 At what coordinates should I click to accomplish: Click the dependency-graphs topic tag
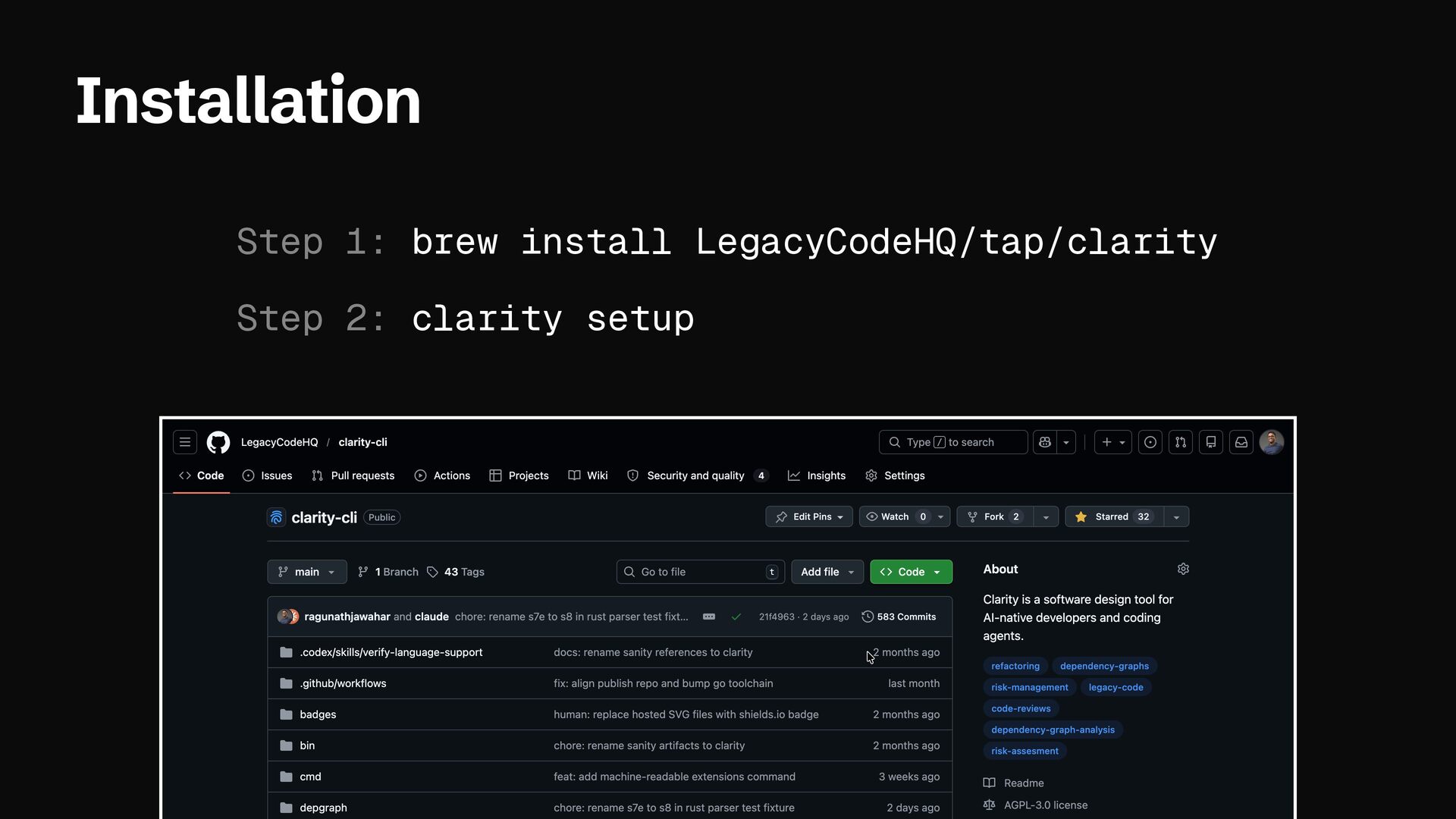(x=1104, y=666)
